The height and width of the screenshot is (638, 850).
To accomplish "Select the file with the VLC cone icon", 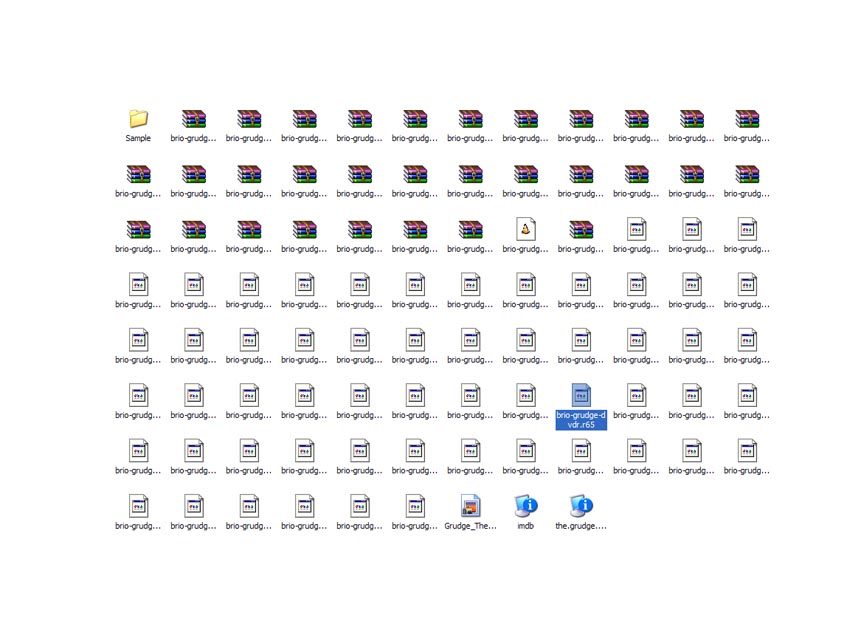I will point(525,229).
